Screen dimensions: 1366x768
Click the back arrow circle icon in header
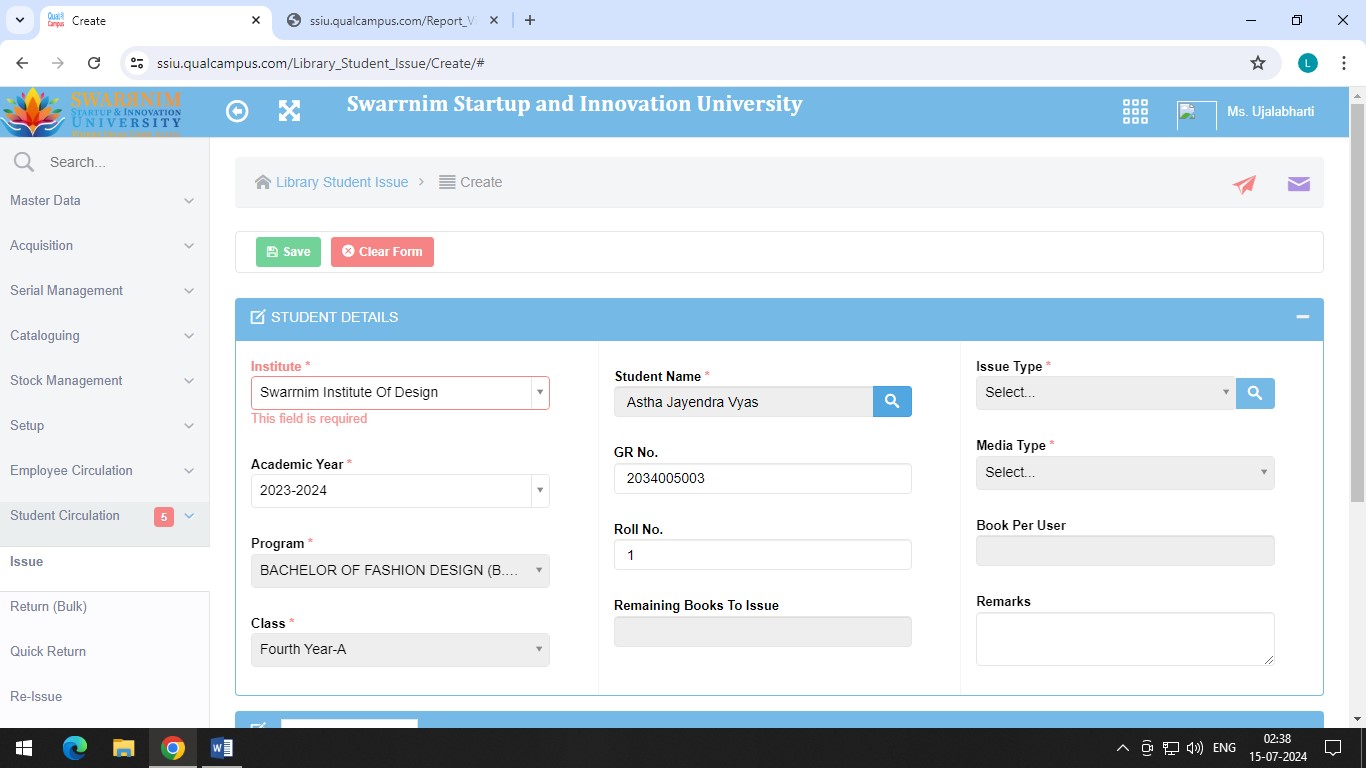[237, 111]
